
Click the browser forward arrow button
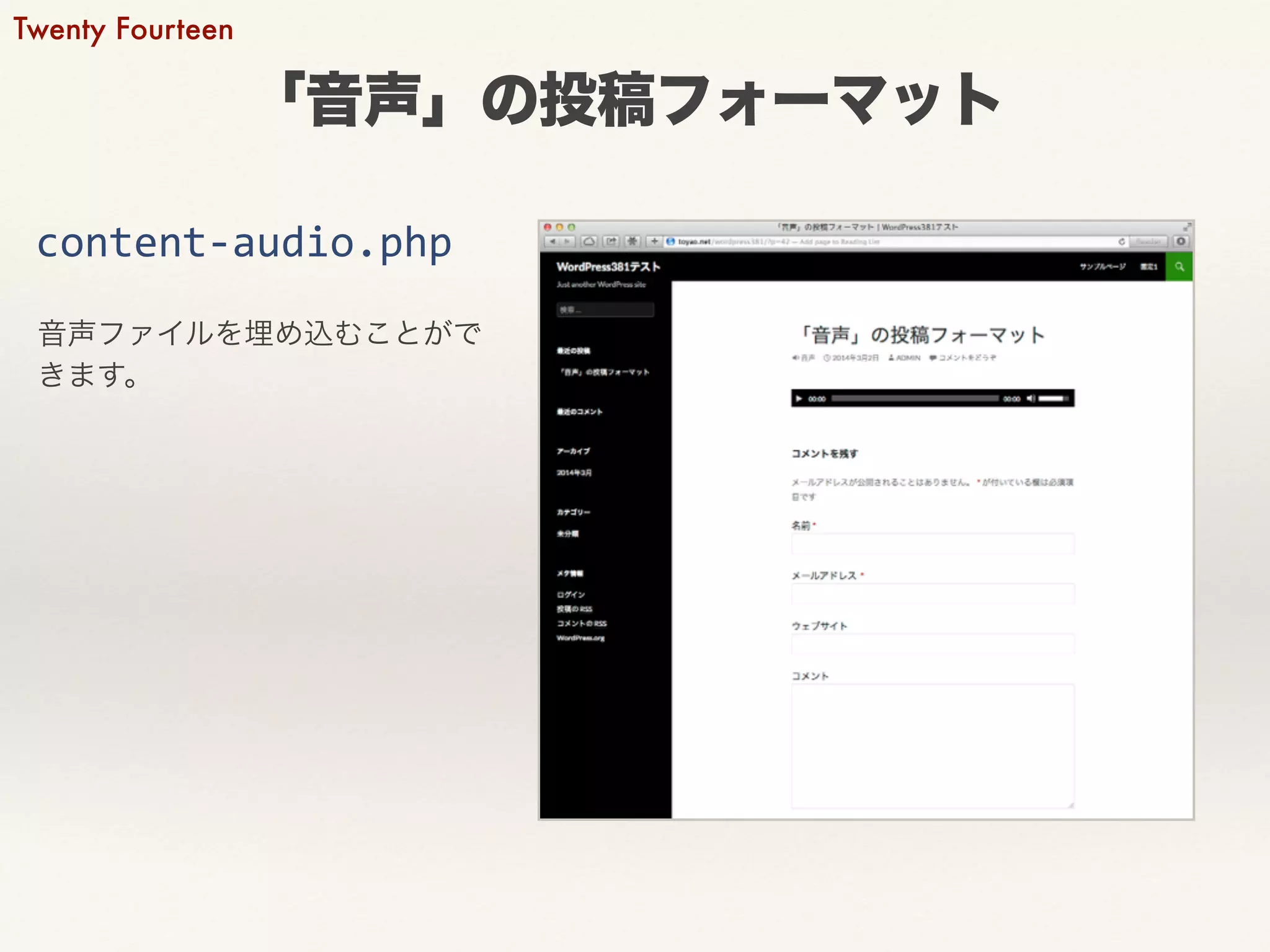(567, 242)
